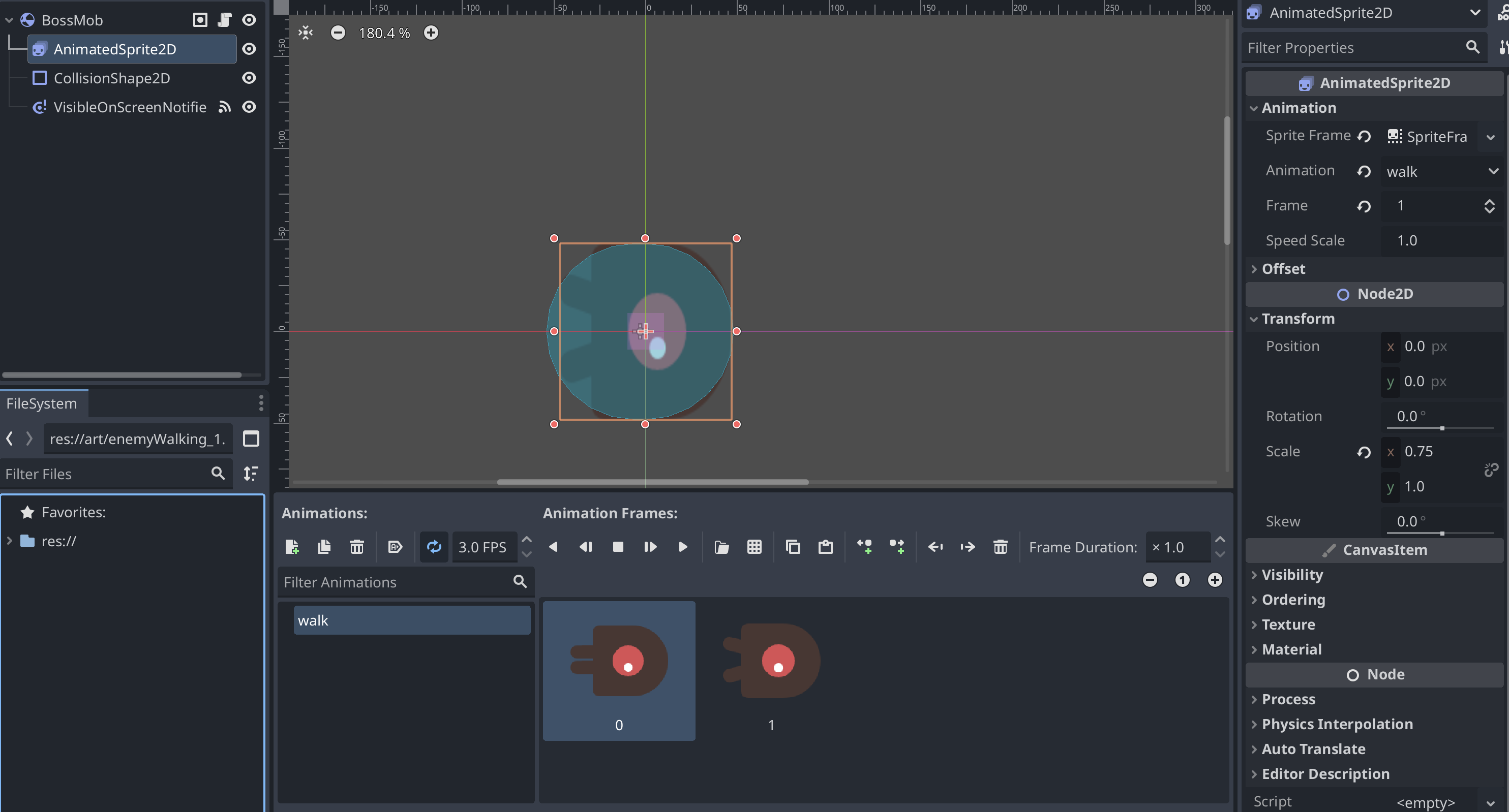
Task: Toggle animation looping button
Action: coord(434,547)
